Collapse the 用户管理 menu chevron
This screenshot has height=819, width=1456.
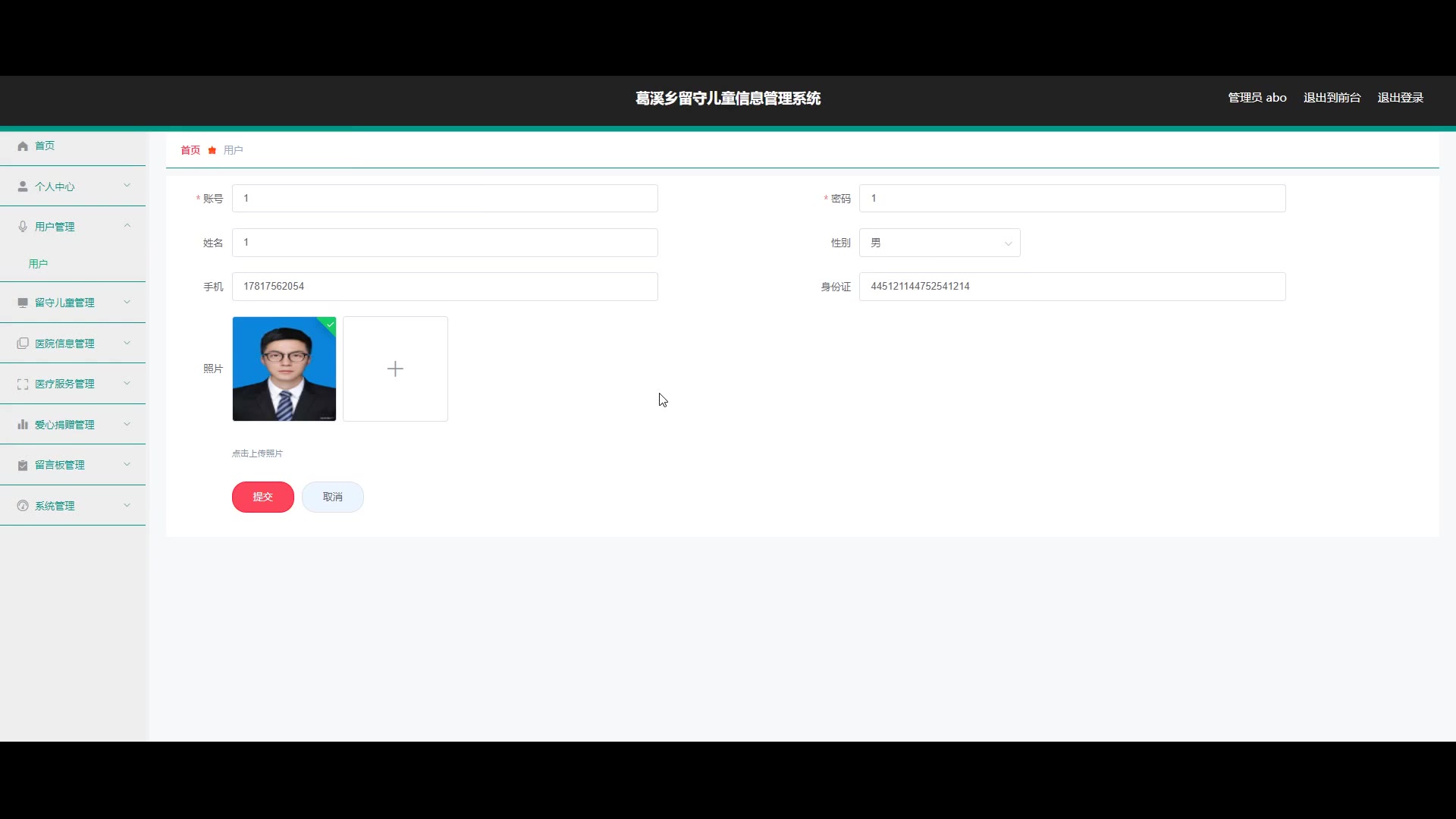(127, 226)
